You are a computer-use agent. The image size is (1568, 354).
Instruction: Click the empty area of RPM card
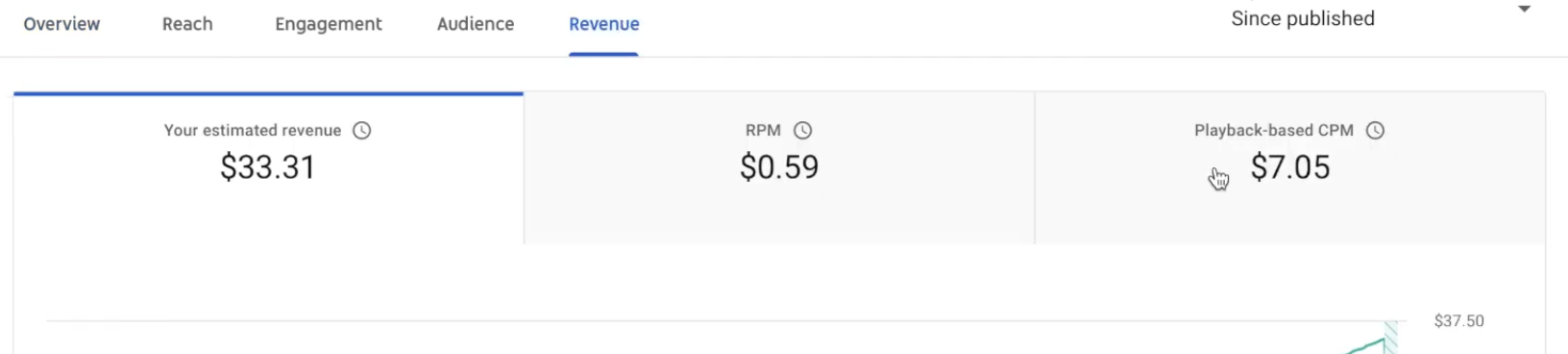click(x=779, y=216)
